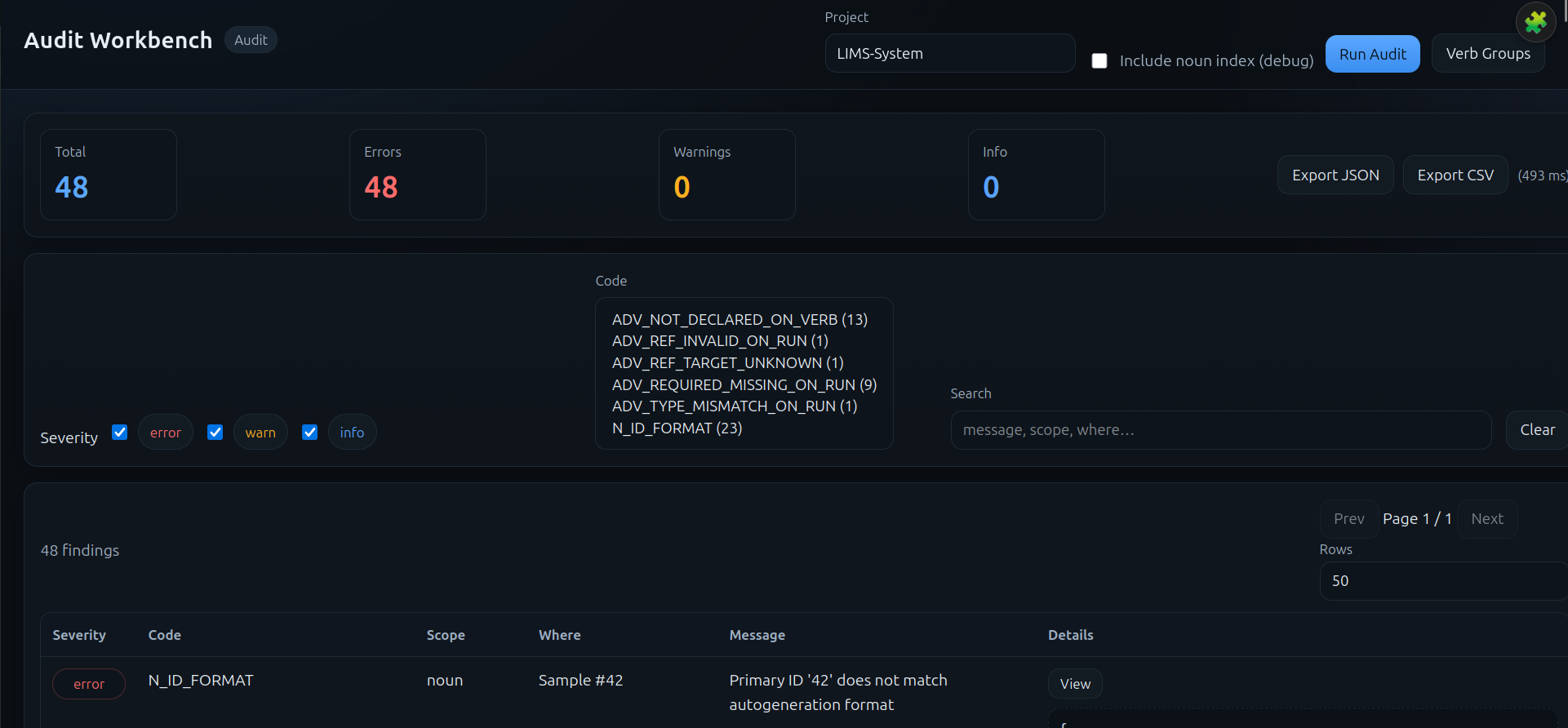The width and height of the screenshot is (1568, 728).
Task: Click the Primary ID '42' message text
Action: click(838, 692)
